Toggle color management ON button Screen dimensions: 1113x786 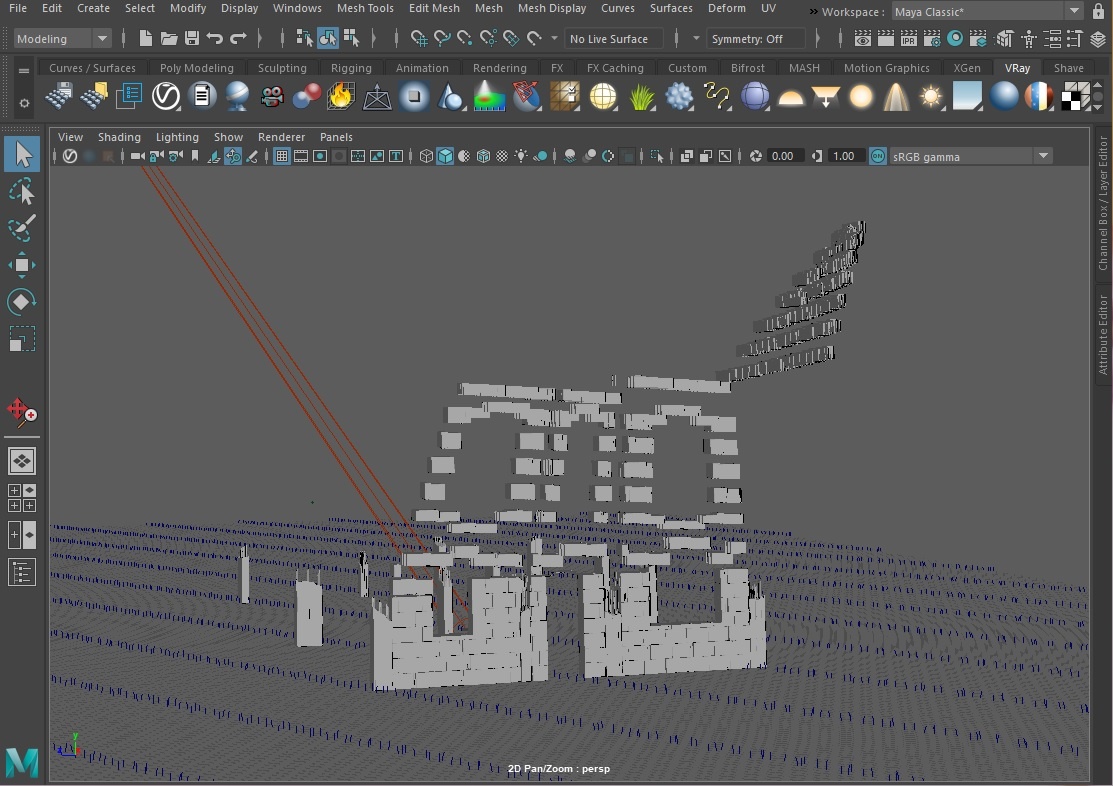click(877, 156)
